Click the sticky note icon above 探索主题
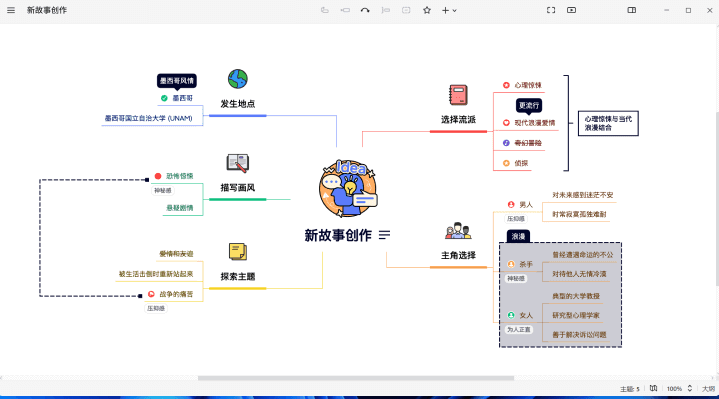 coord(238,252)
